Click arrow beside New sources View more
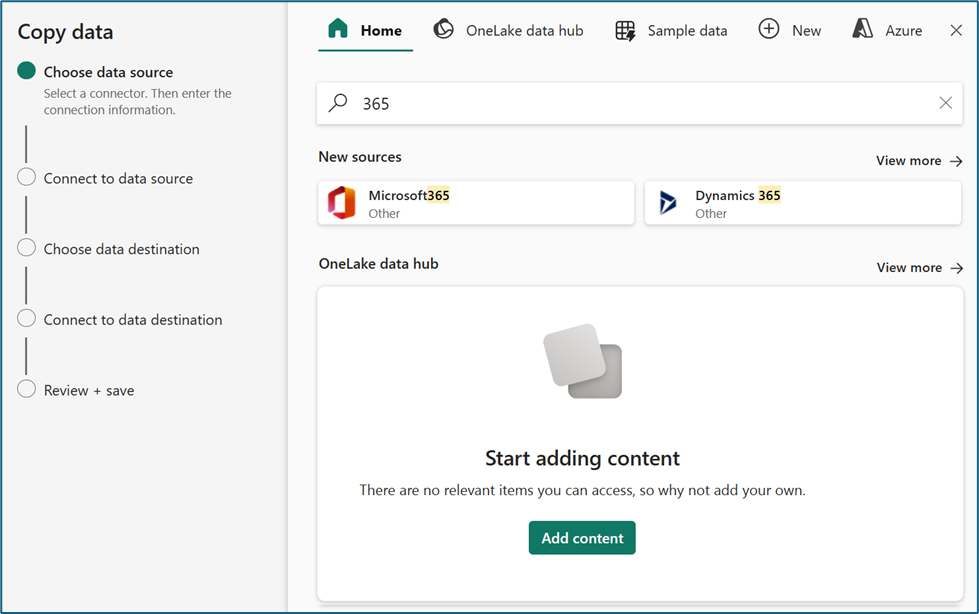 pyautogui.click(x=956, y=161)
